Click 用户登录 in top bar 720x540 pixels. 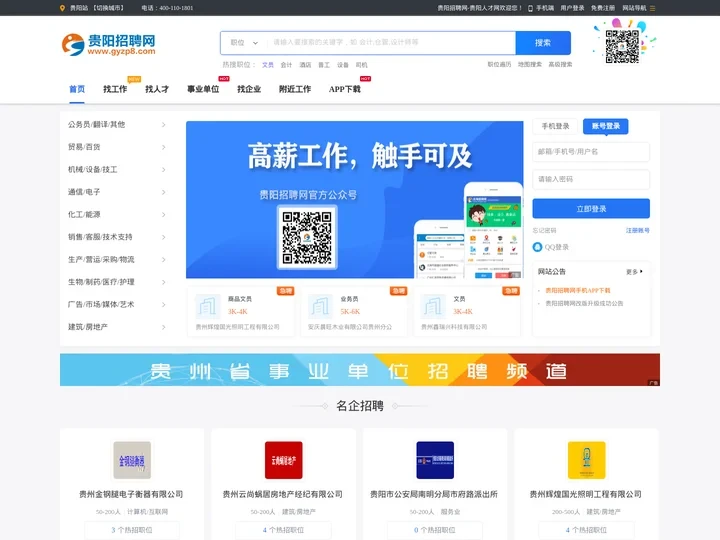coord(572,8)
